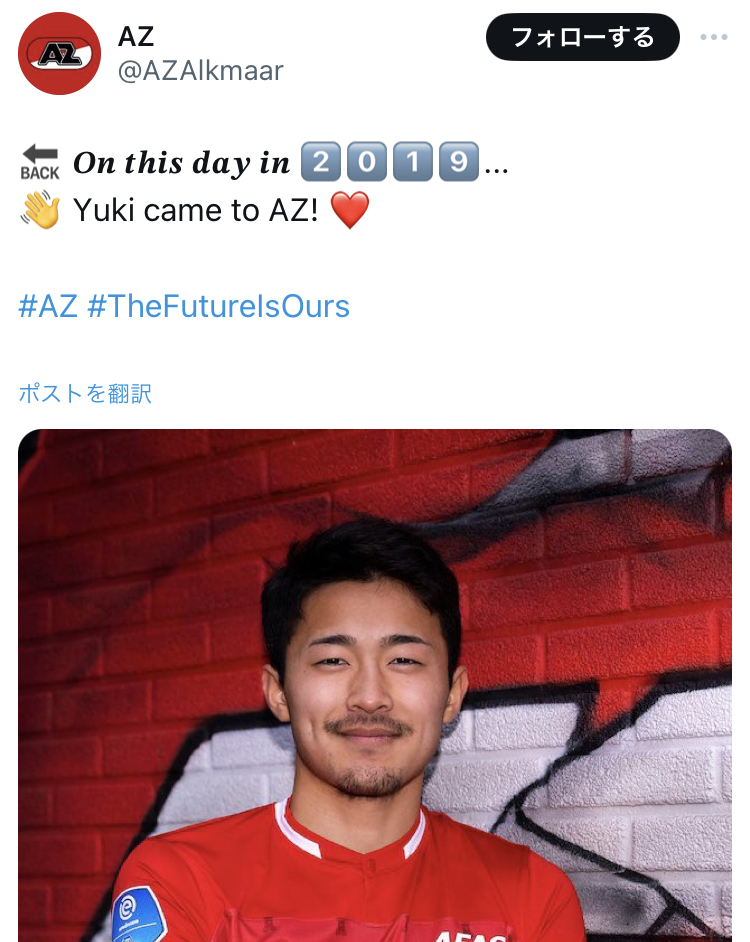750x942 pixels.
Task: Click the red heart emoji
Action: pos(350,210)
